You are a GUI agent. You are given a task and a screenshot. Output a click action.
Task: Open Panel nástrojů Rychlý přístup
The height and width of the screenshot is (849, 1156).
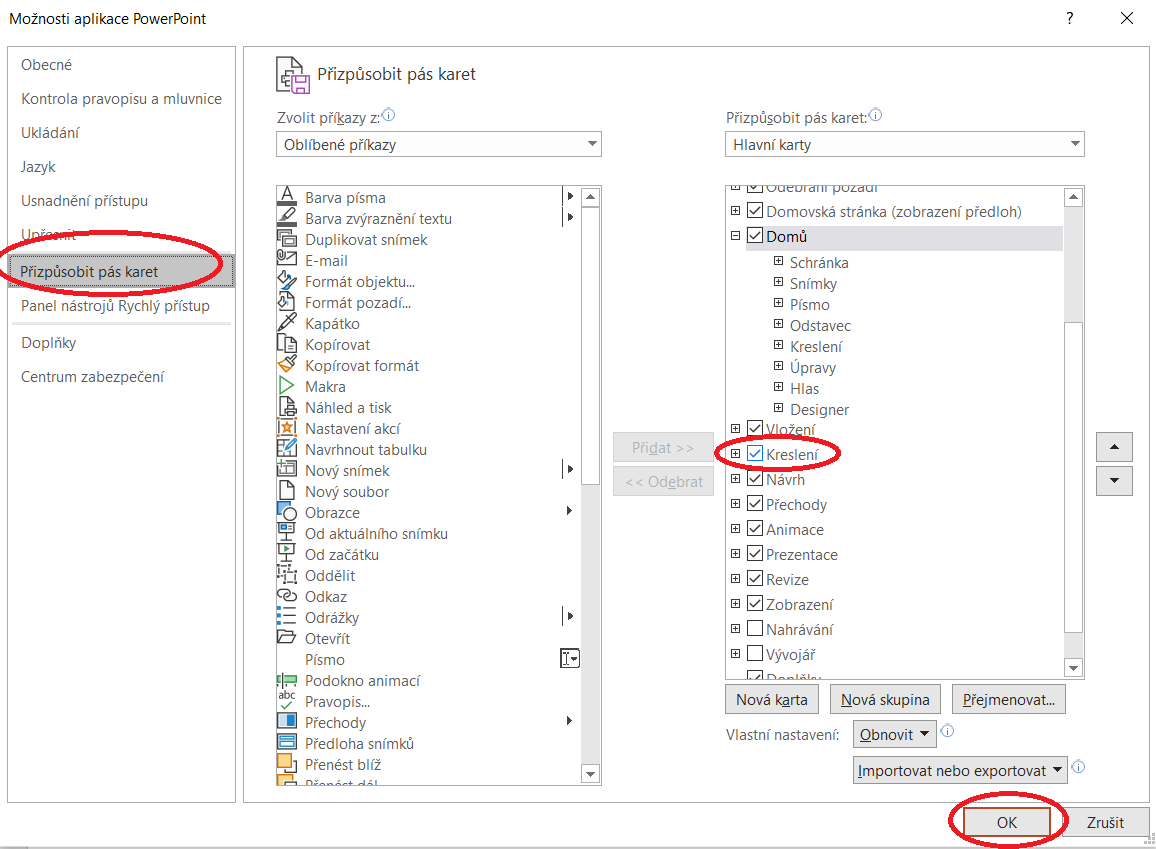coord(116,306)
